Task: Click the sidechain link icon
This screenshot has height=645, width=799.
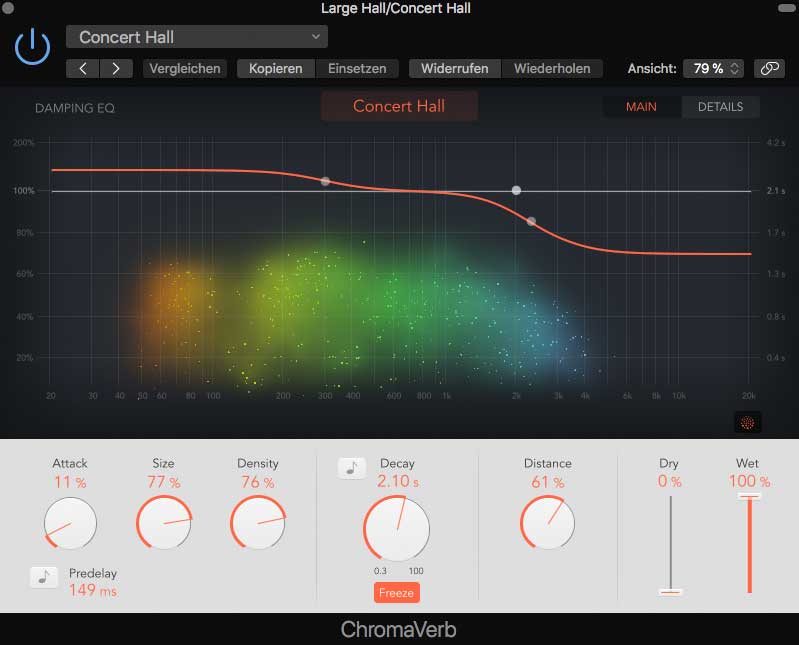Action: (x=768, y=69)
